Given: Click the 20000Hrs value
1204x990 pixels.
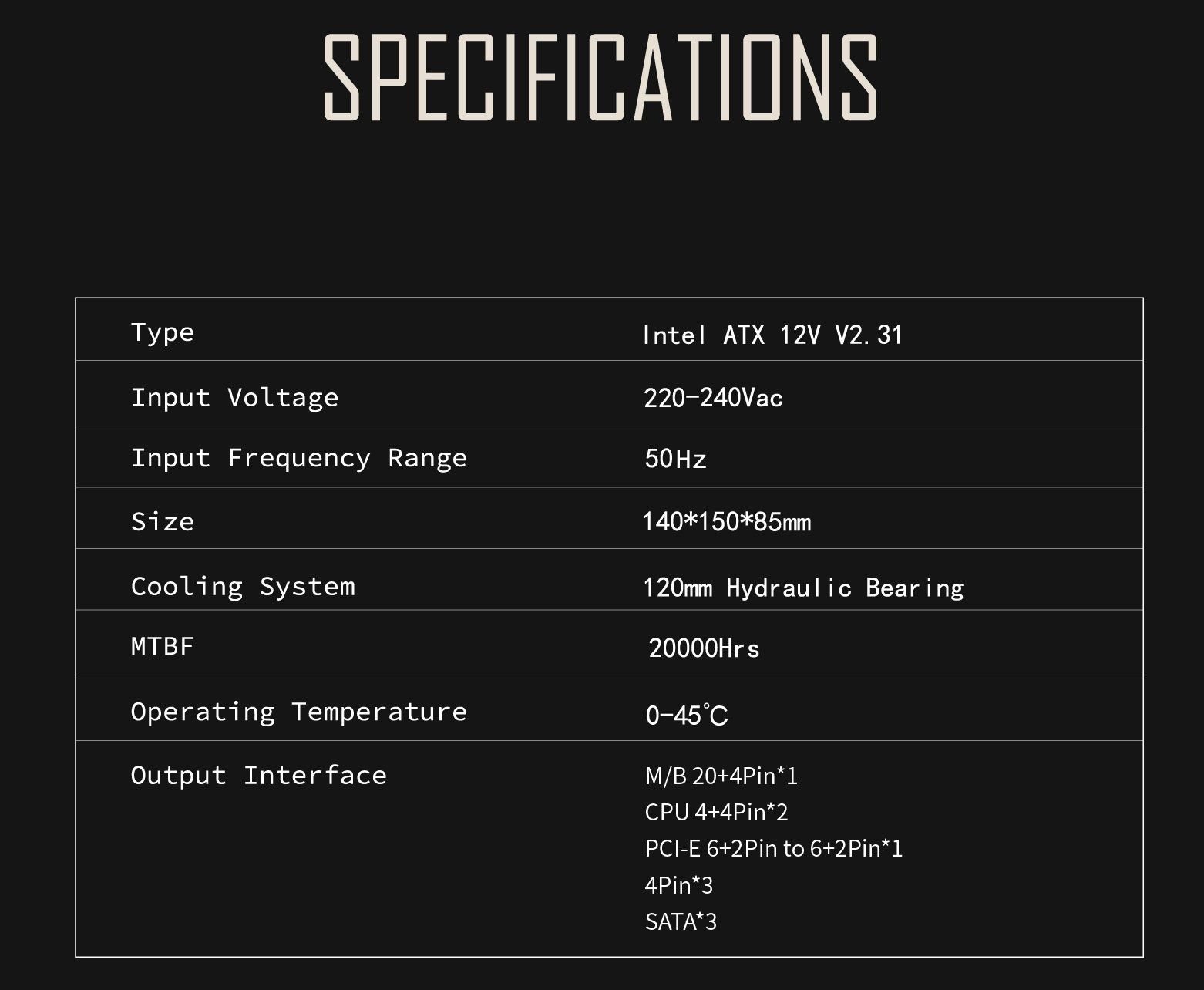Looking at the screenshot, I should pos(704,648).
